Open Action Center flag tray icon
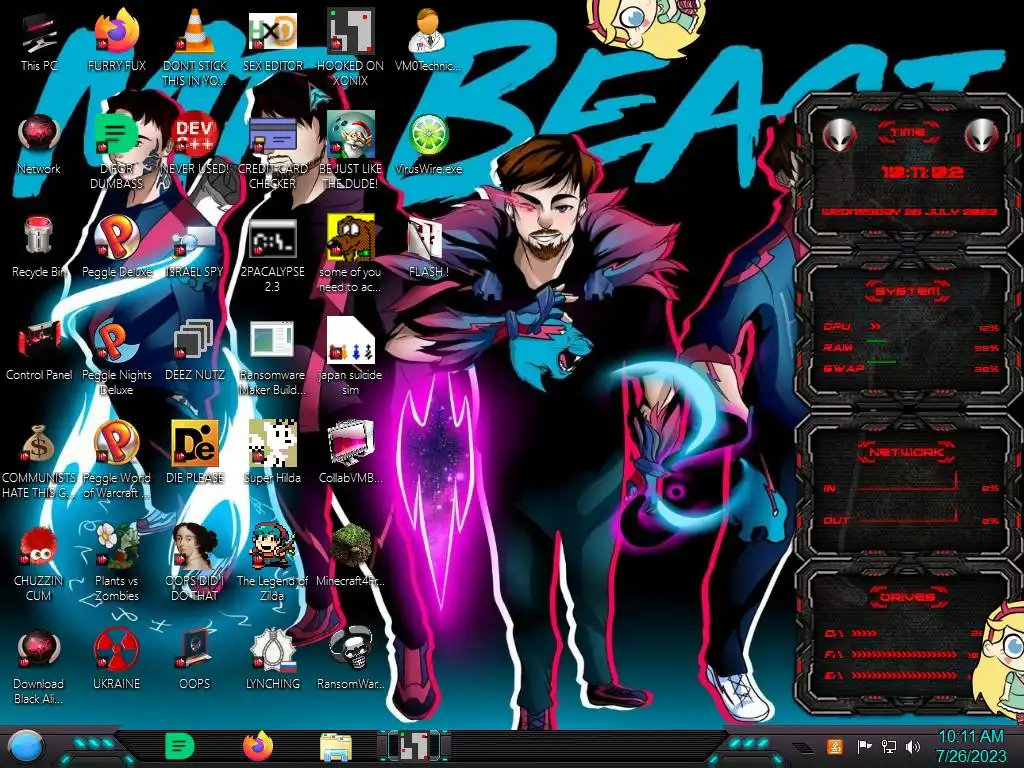 864,746
